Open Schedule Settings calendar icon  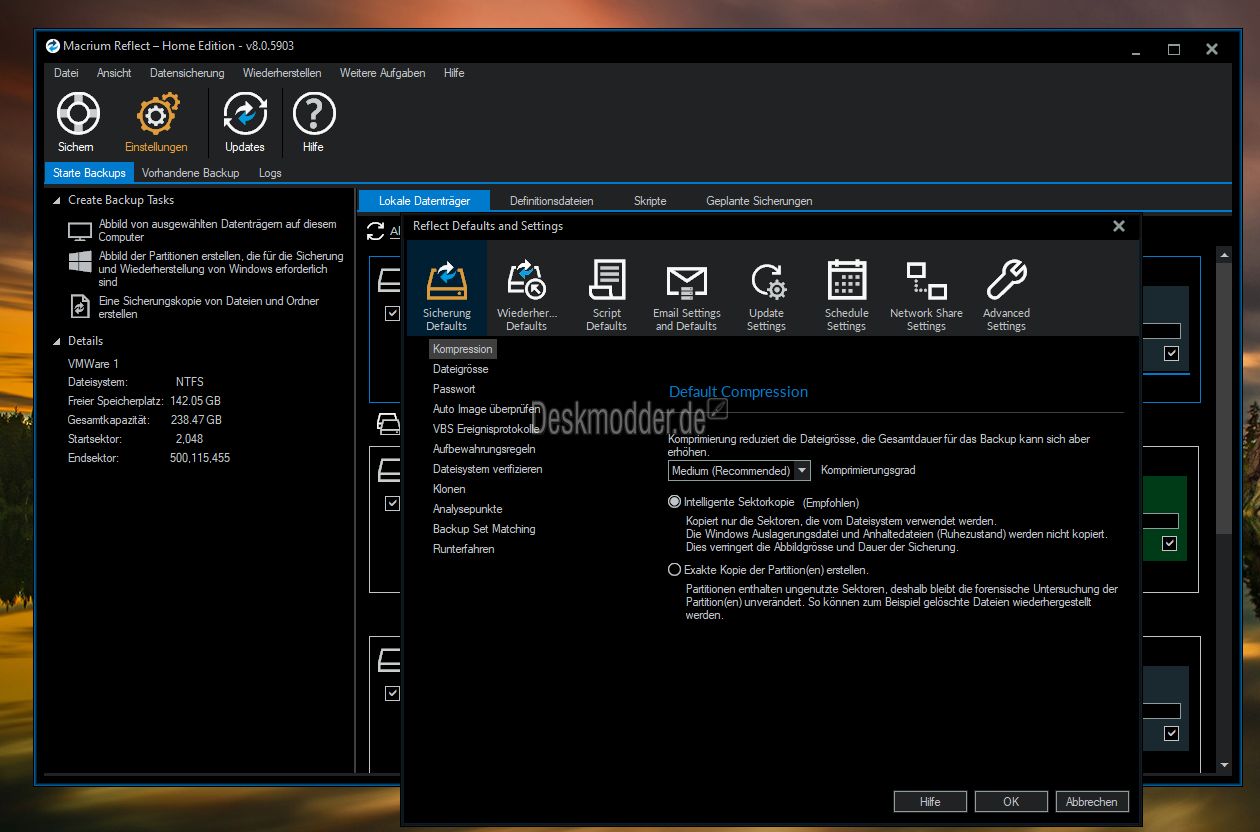tap(846, 281)
